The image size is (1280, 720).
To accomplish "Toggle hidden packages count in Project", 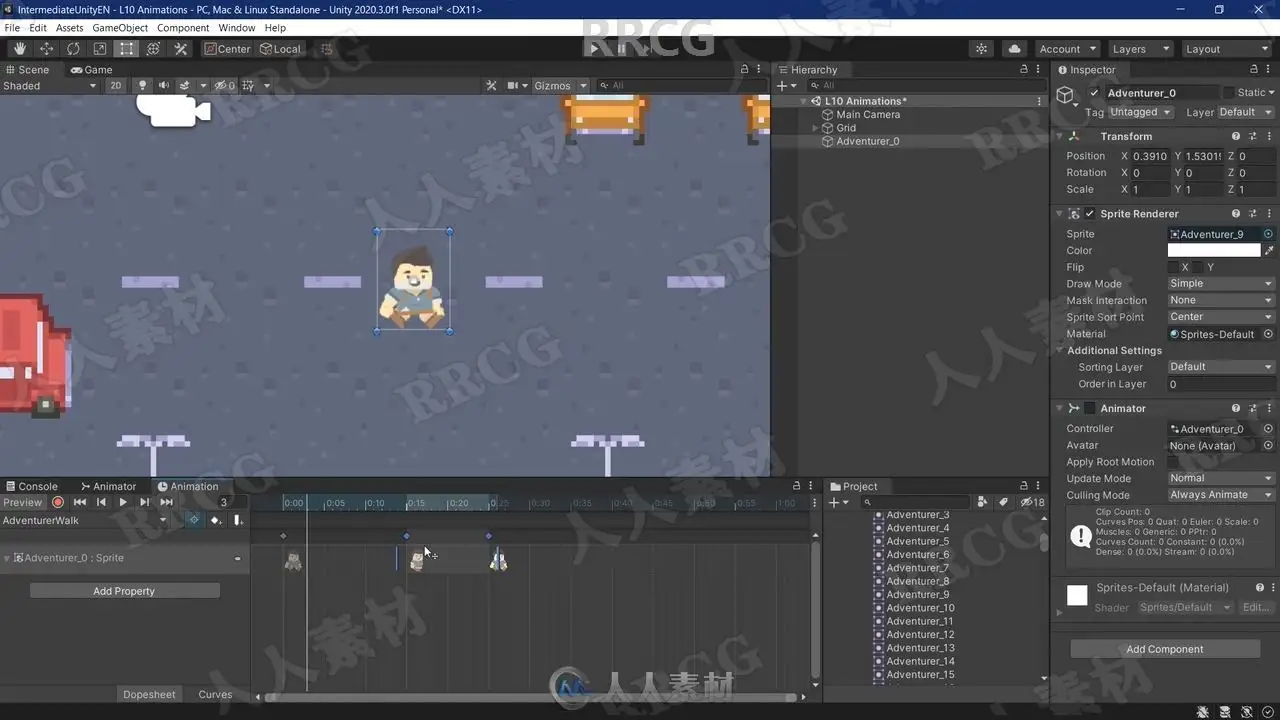I will tap(1032, 502).
